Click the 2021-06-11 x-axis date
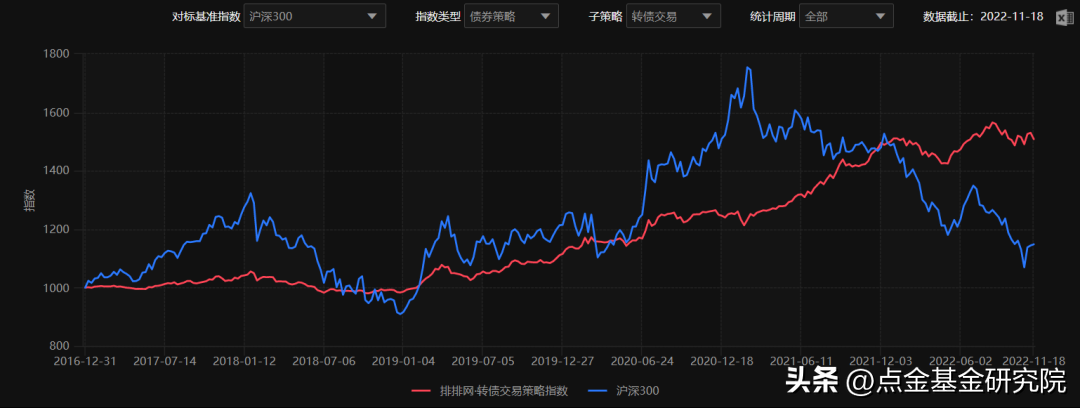Viewport: 1080px width, 408px height. coord(800,360)
